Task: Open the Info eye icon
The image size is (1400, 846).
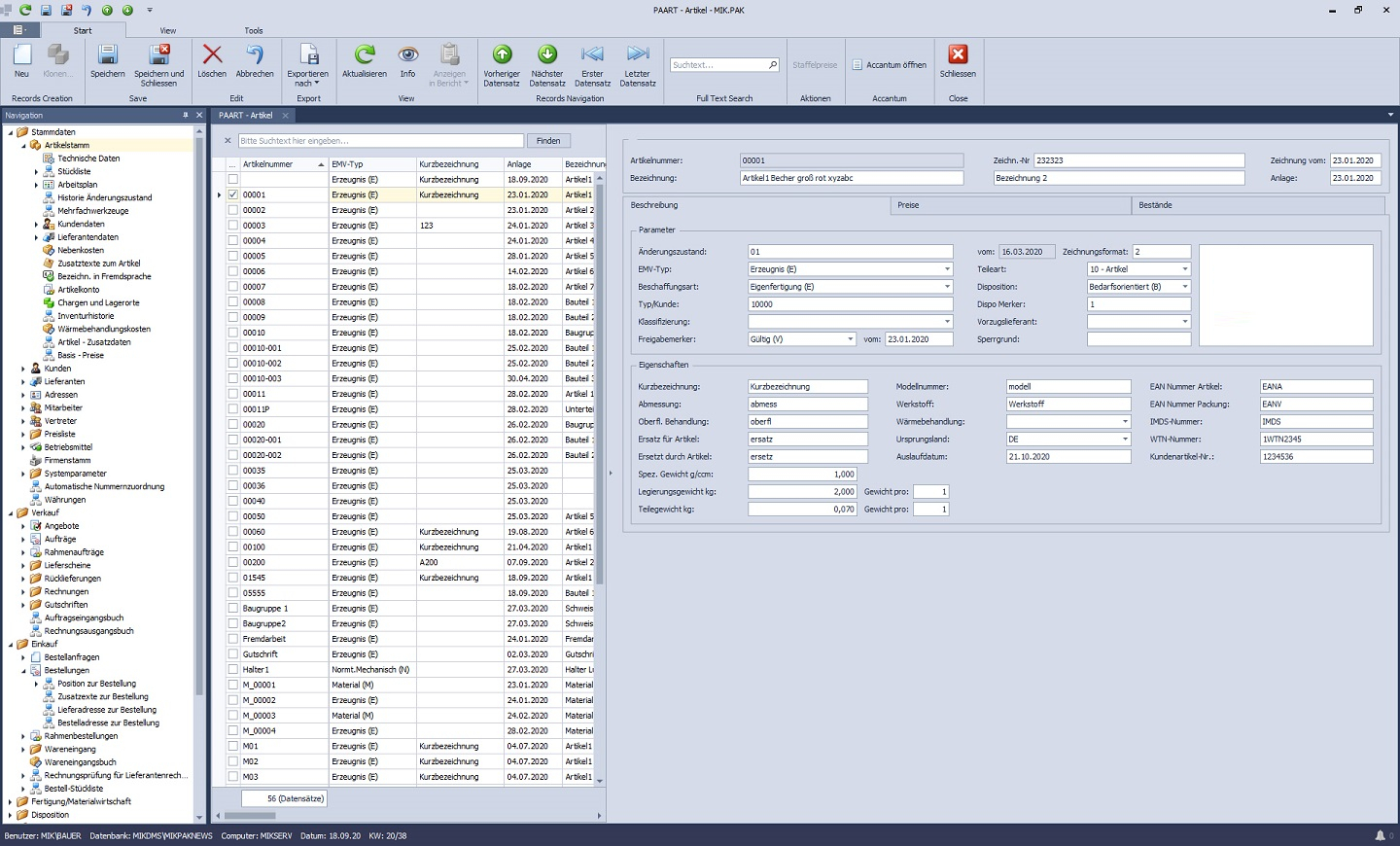Action: (407, 55)
